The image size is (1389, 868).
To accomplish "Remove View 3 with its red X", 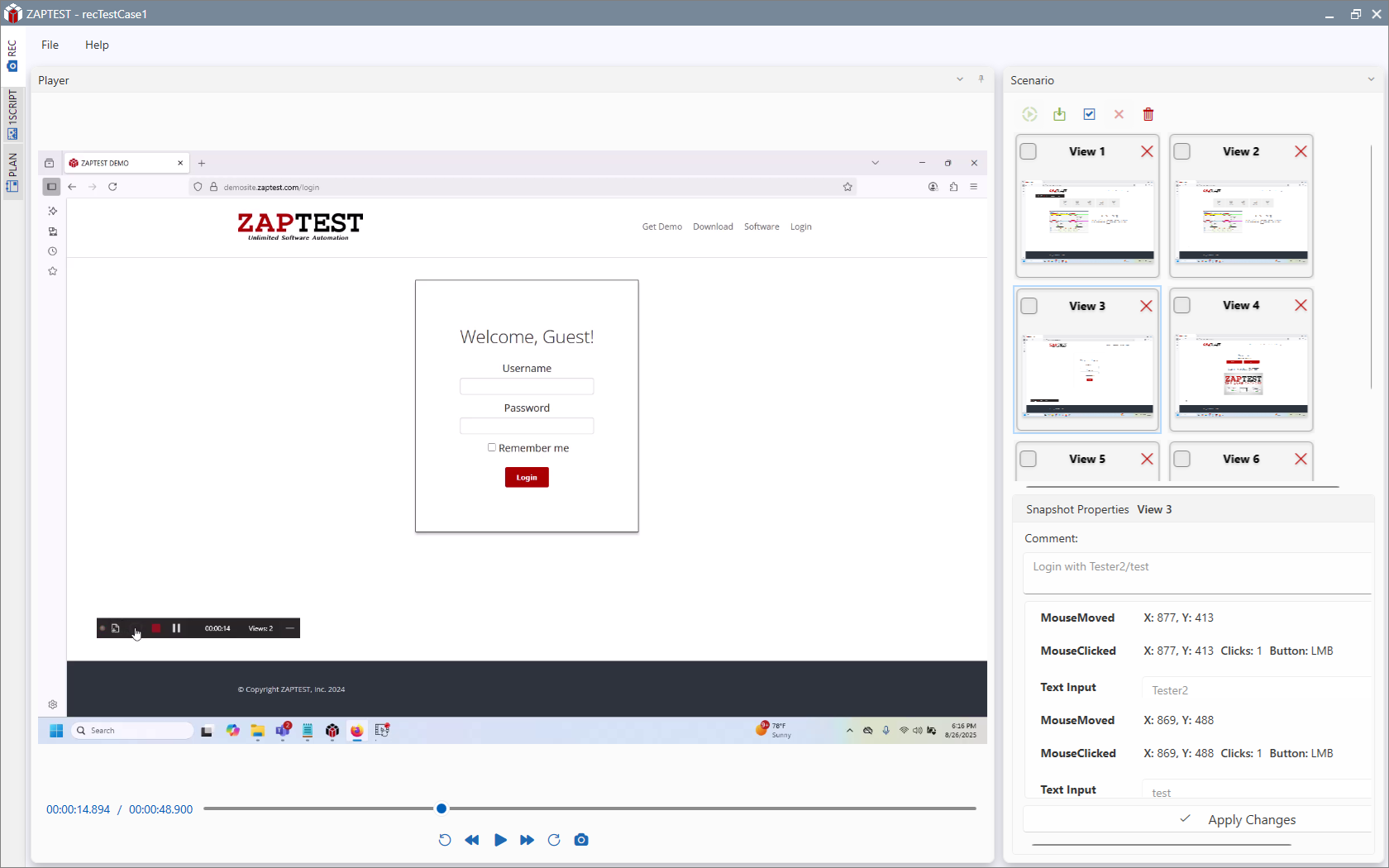I will click(1146, 306).
